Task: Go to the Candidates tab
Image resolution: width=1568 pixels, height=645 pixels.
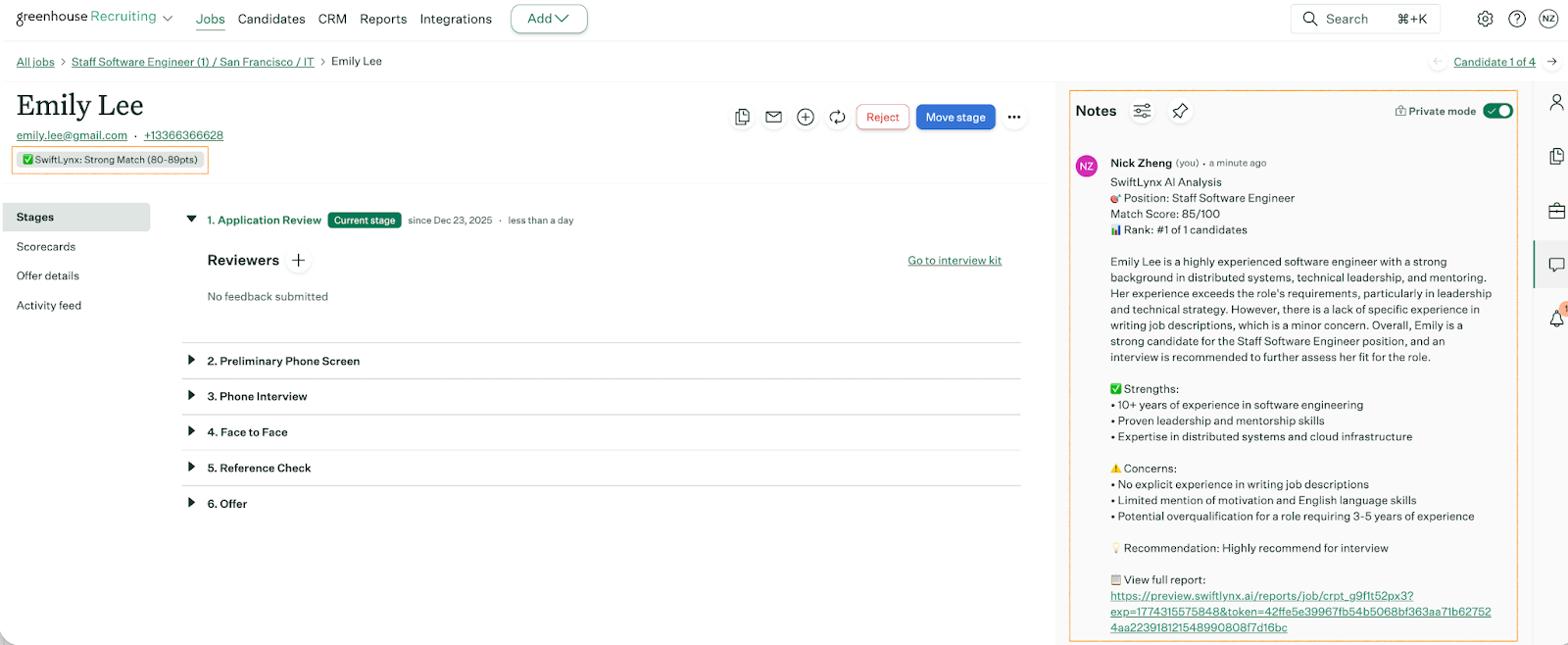Action: (271, 19)
